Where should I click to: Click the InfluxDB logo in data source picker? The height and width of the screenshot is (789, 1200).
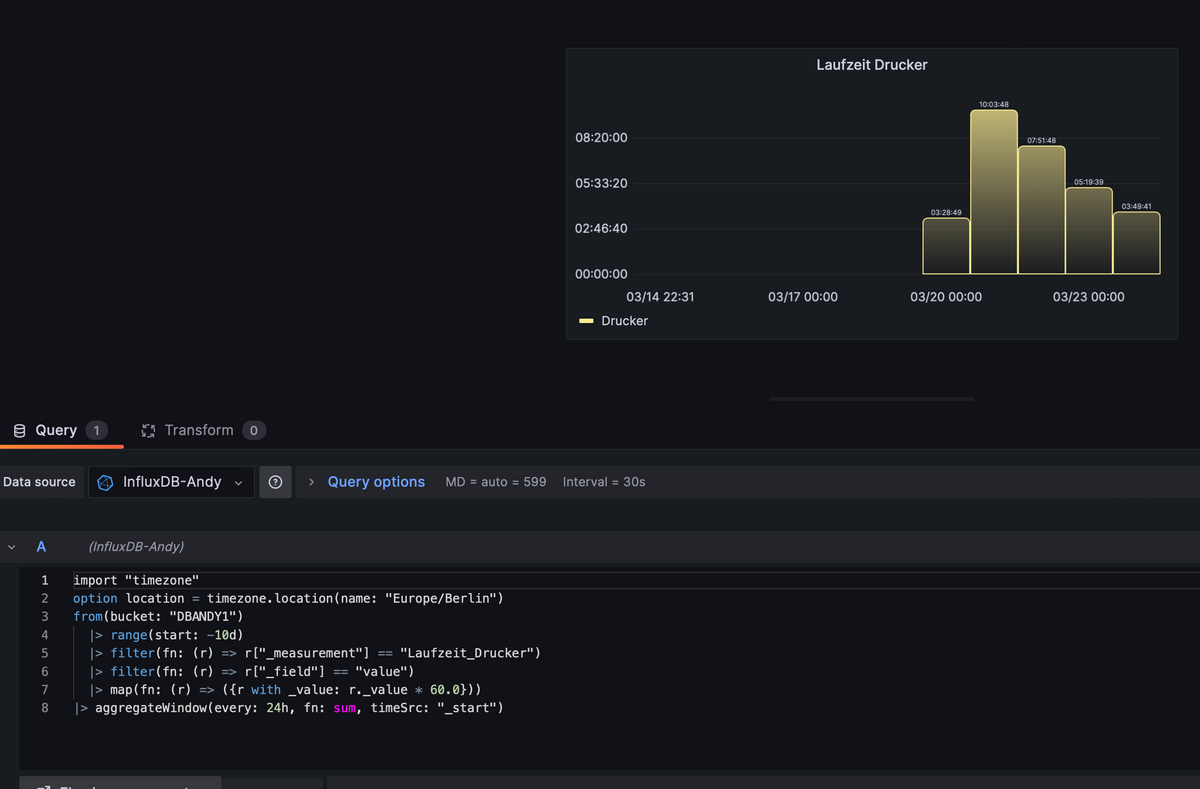click(x=105, y=482)
